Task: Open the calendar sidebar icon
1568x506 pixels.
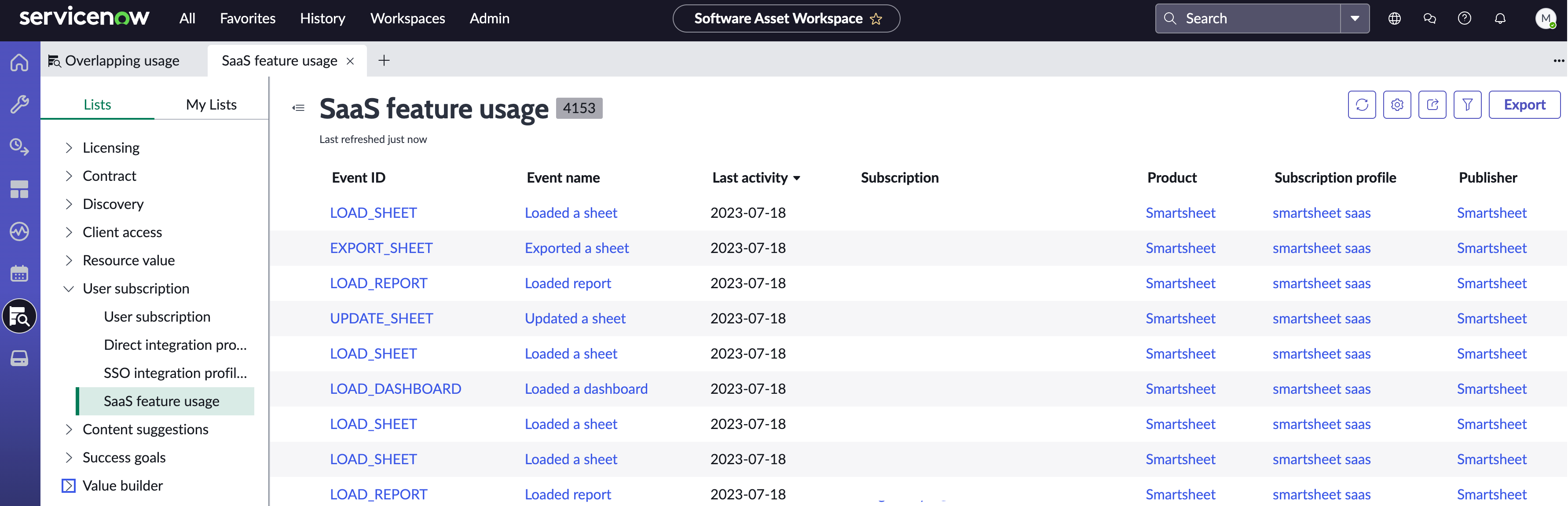Action: pyautogui.click(x=19, y=274)
